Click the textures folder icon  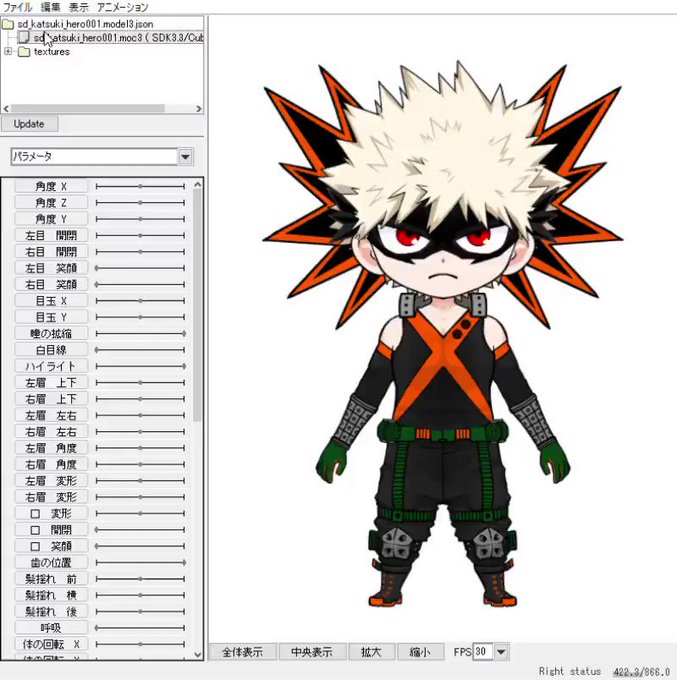[24, 52]
